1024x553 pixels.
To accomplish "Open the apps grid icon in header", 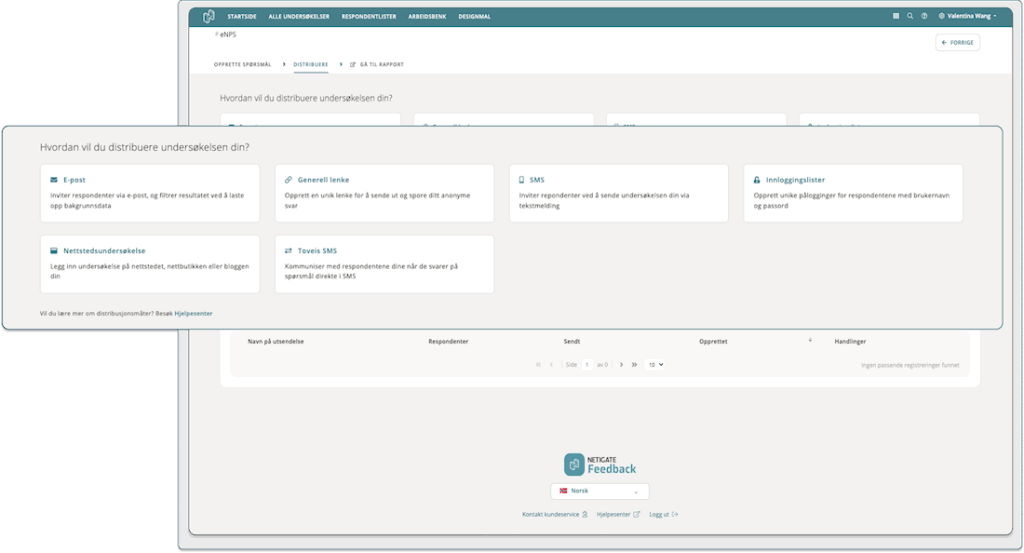I will (x=896, y=16).
